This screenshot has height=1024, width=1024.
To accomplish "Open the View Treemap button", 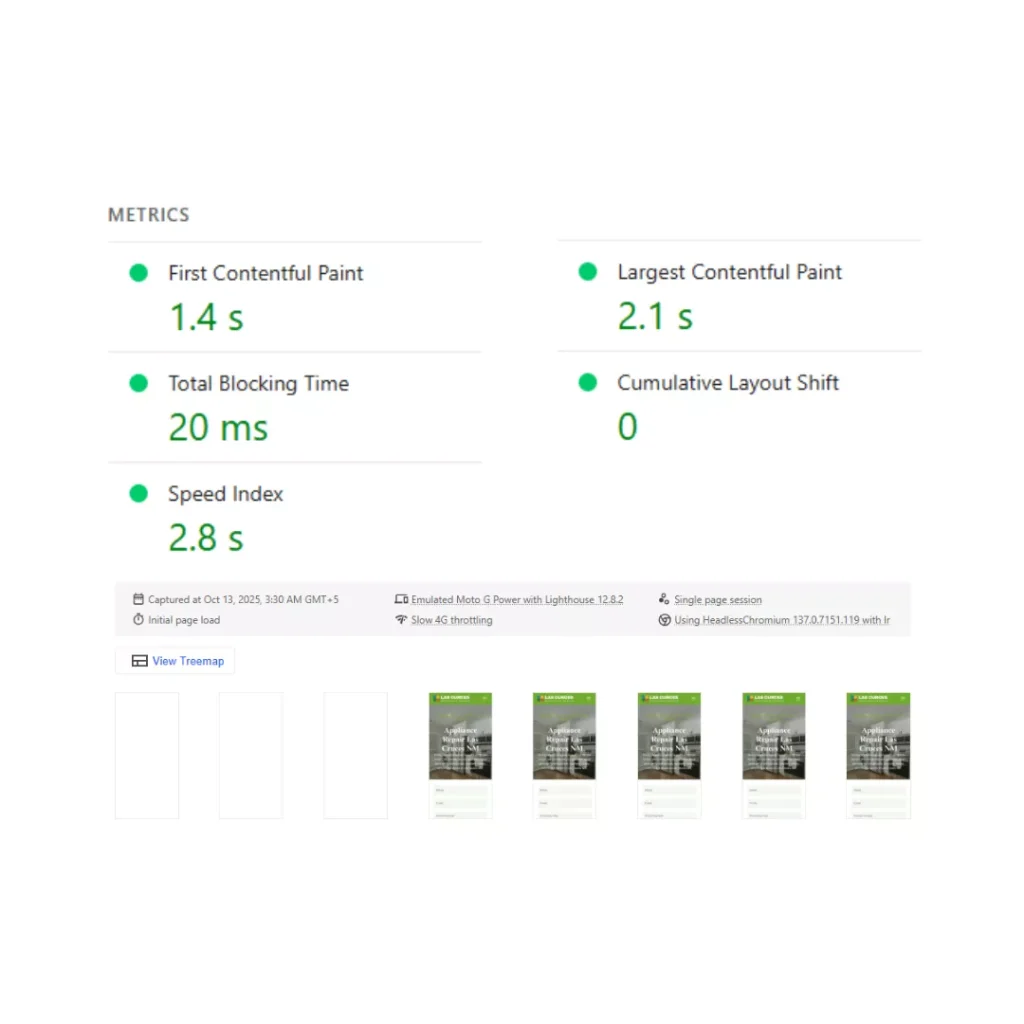I will tap(176, 661).
